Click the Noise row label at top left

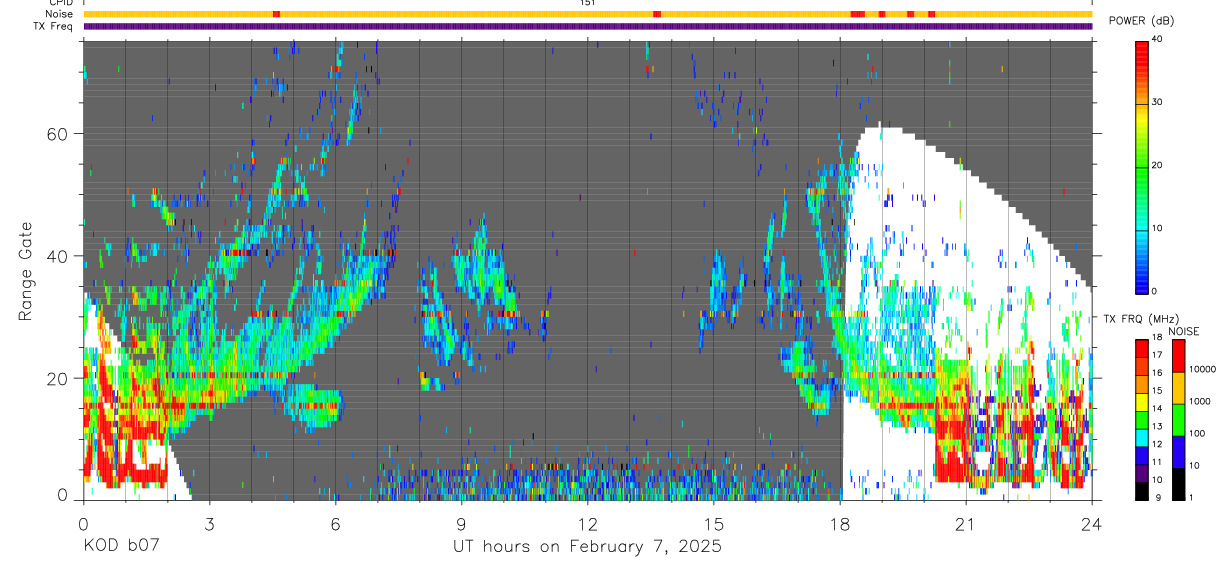tap(59, 14)
